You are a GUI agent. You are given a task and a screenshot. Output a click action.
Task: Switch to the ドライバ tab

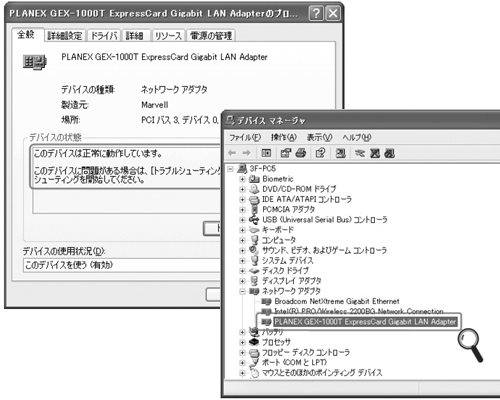(104, 36)
